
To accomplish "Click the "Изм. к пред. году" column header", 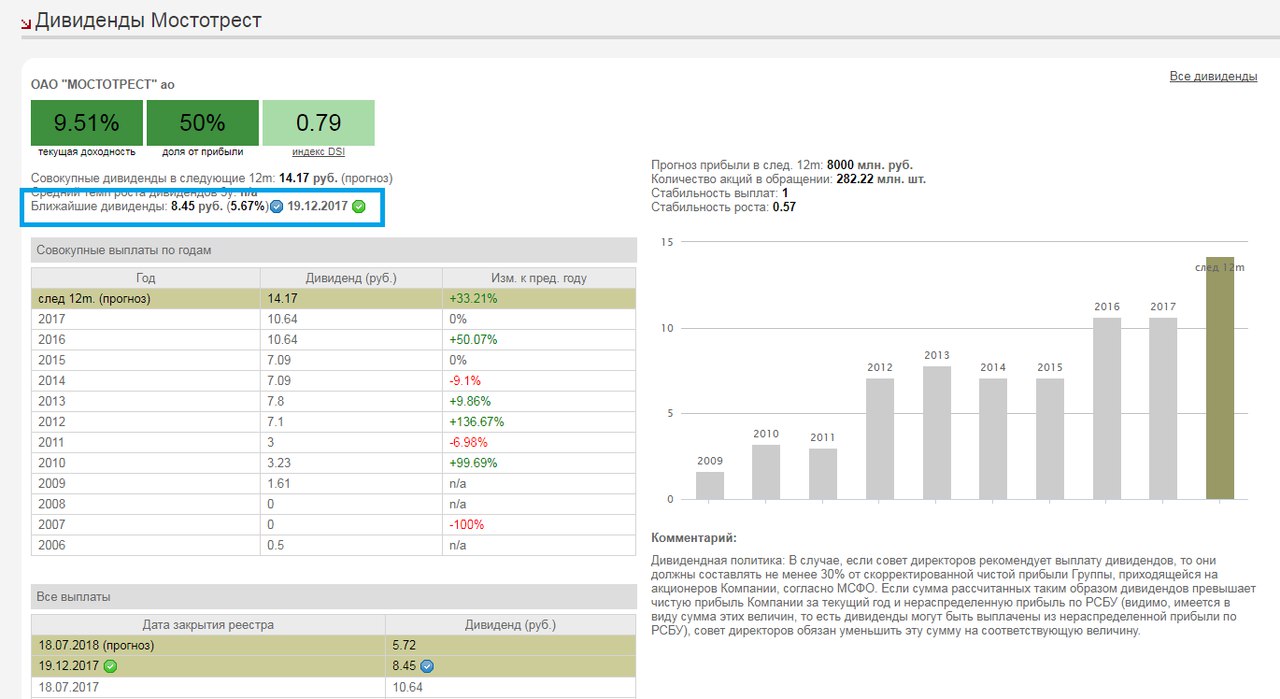I will [539, 278].
